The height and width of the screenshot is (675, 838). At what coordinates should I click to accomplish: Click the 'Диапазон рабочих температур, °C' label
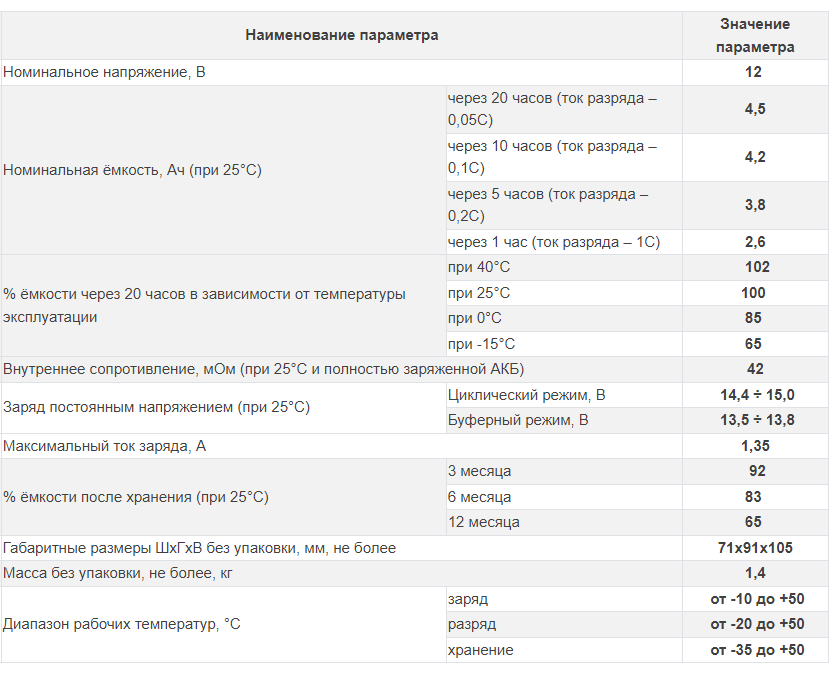[122, 624]
